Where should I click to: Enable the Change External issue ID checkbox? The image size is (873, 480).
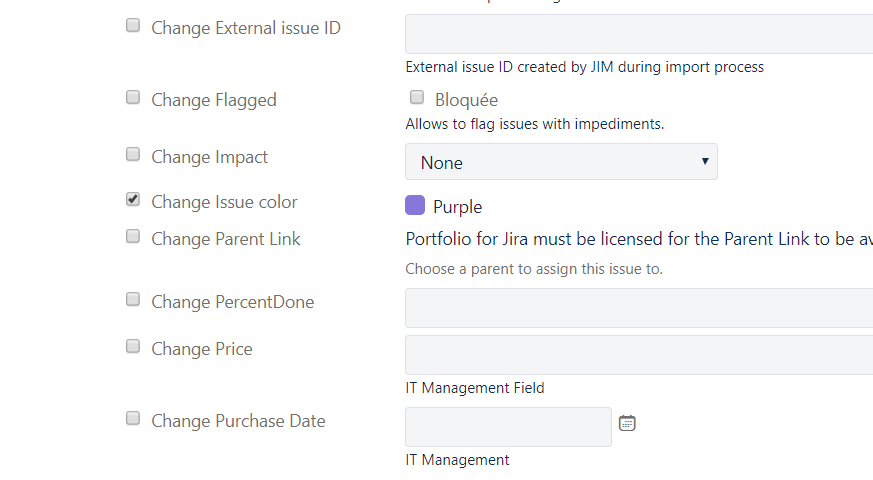tap(133, 25)
